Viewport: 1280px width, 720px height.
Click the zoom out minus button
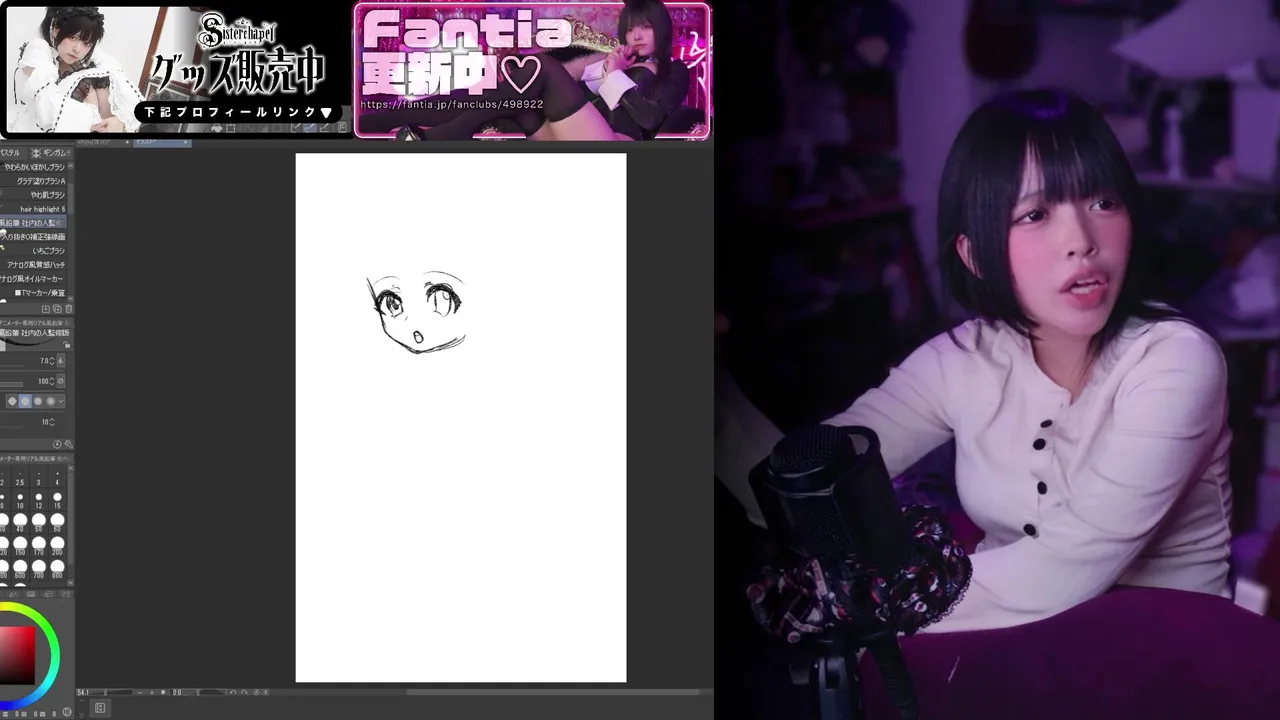tap(140, 692)
